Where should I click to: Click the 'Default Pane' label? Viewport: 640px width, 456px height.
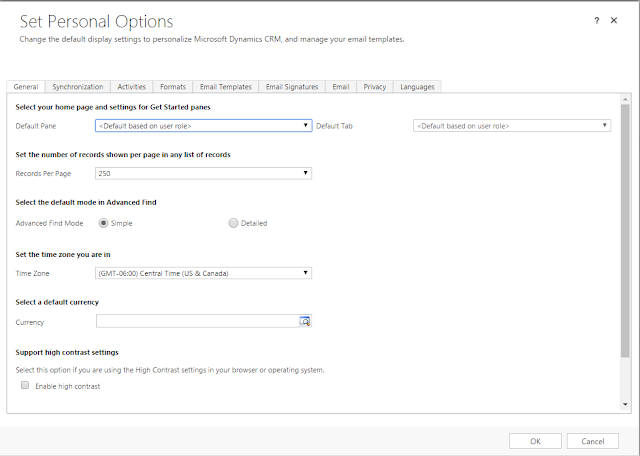(36, 126)
